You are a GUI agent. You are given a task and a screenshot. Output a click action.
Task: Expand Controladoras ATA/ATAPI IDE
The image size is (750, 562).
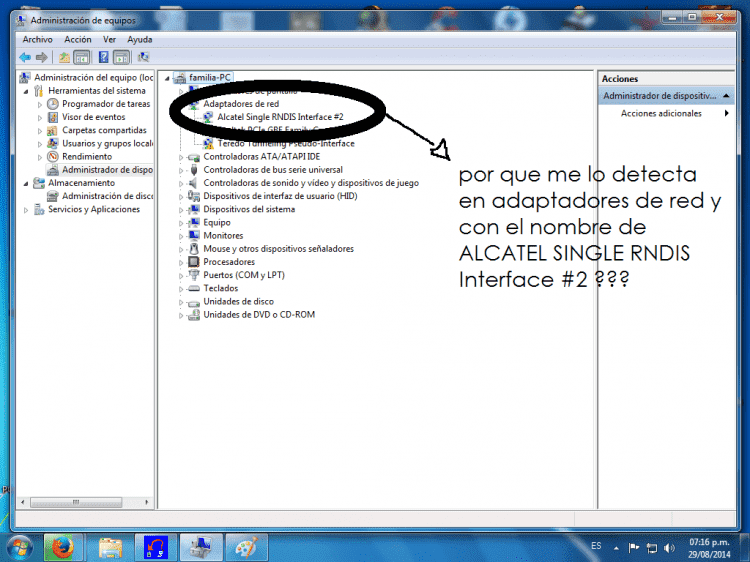coord(181,157)
